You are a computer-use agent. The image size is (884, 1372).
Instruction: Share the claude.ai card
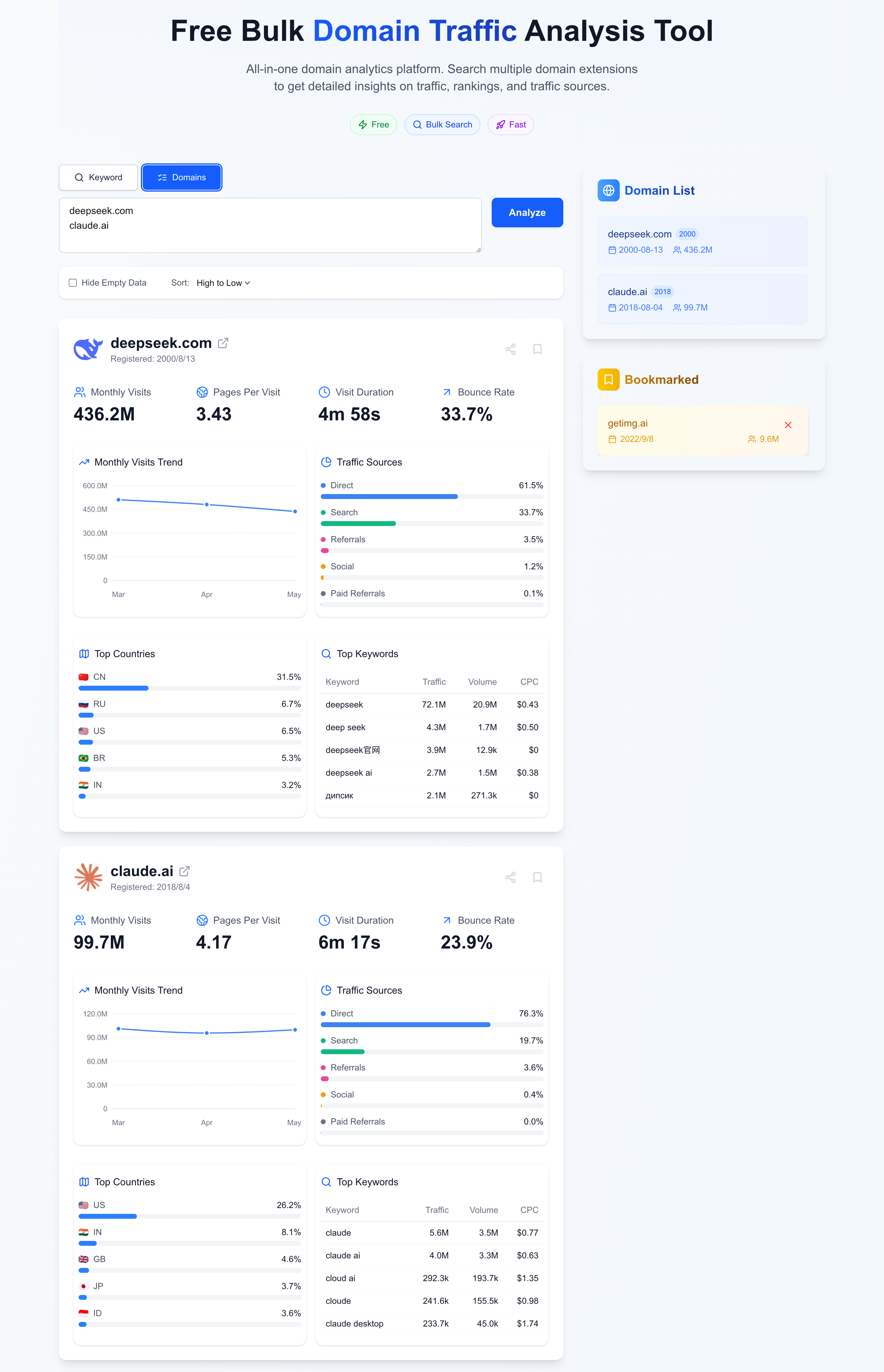pyautogui.click(x=510, y=878)
